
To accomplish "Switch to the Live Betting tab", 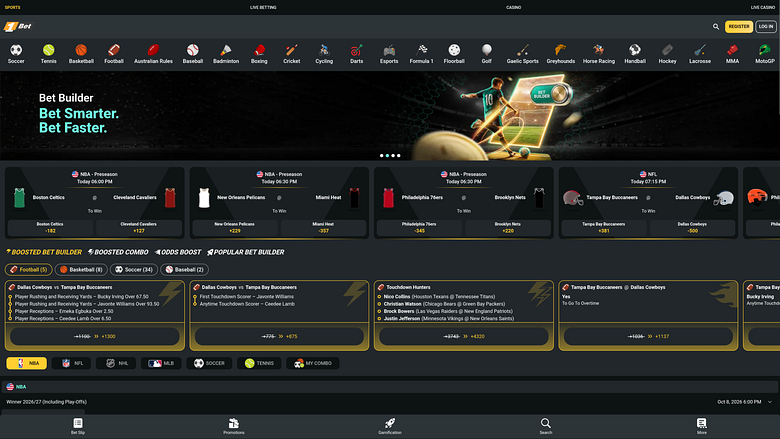I will coord(263,7).
